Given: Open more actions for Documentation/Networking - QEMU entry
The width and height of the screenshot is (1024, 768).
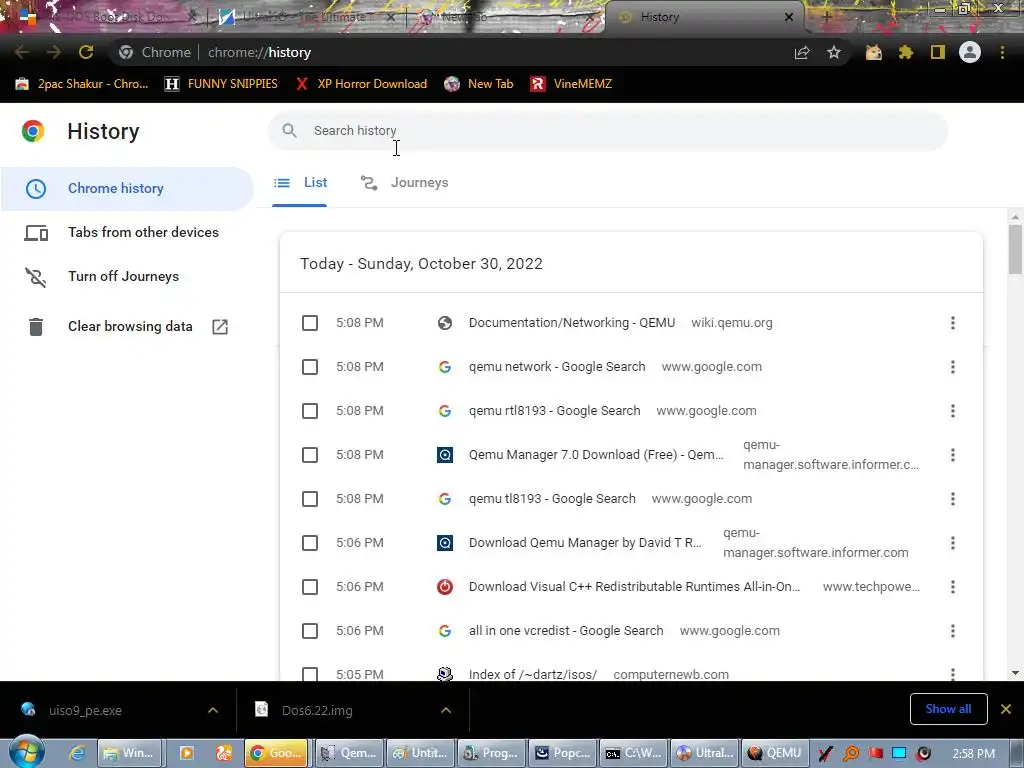Looking at the screenshot, I should 953,323.
